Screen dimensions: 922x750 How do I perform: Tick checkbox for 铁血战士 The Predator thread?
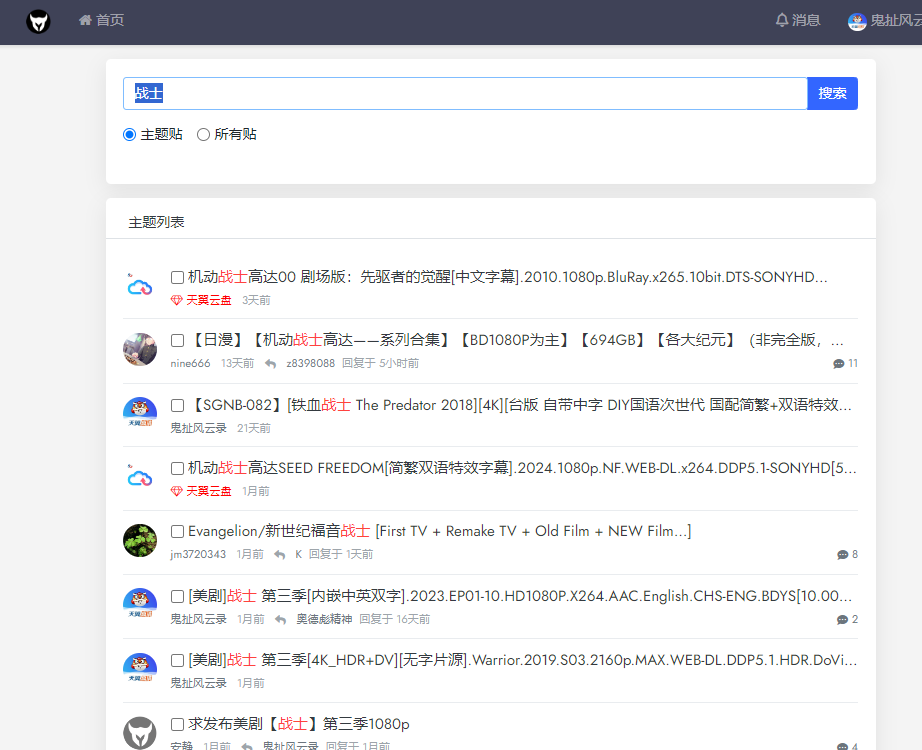(x=177, y=405)
